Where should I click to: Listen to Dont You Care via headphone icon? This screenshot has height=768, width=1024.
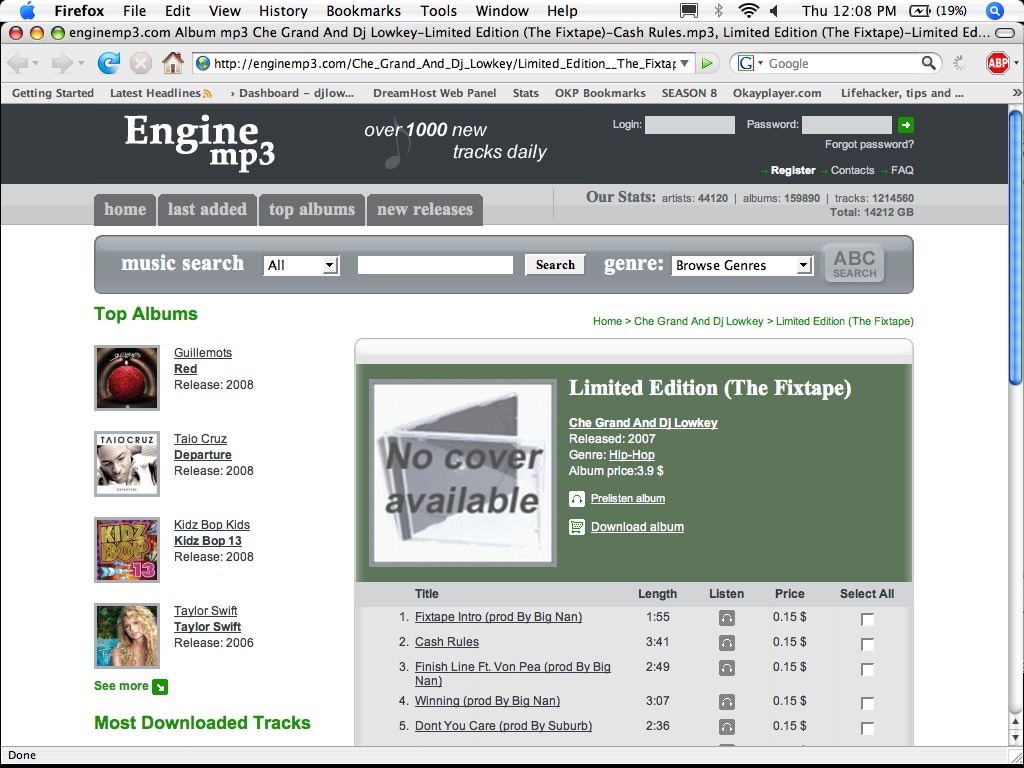pyautogui.click(x=726, y=727)
